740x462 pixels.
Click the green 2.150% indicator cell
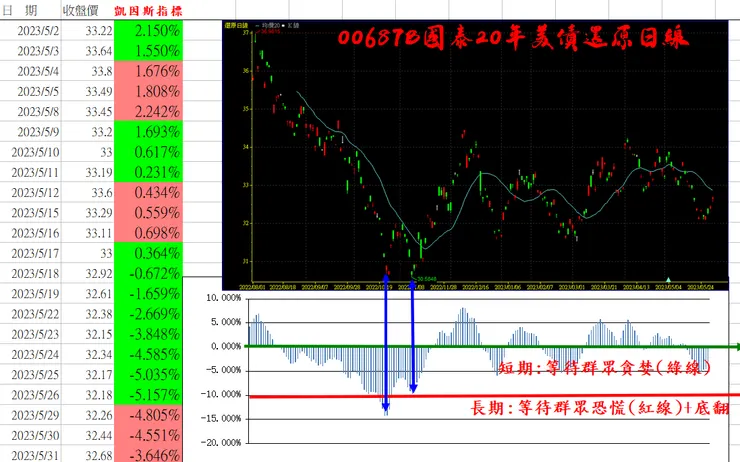(148, 31)
